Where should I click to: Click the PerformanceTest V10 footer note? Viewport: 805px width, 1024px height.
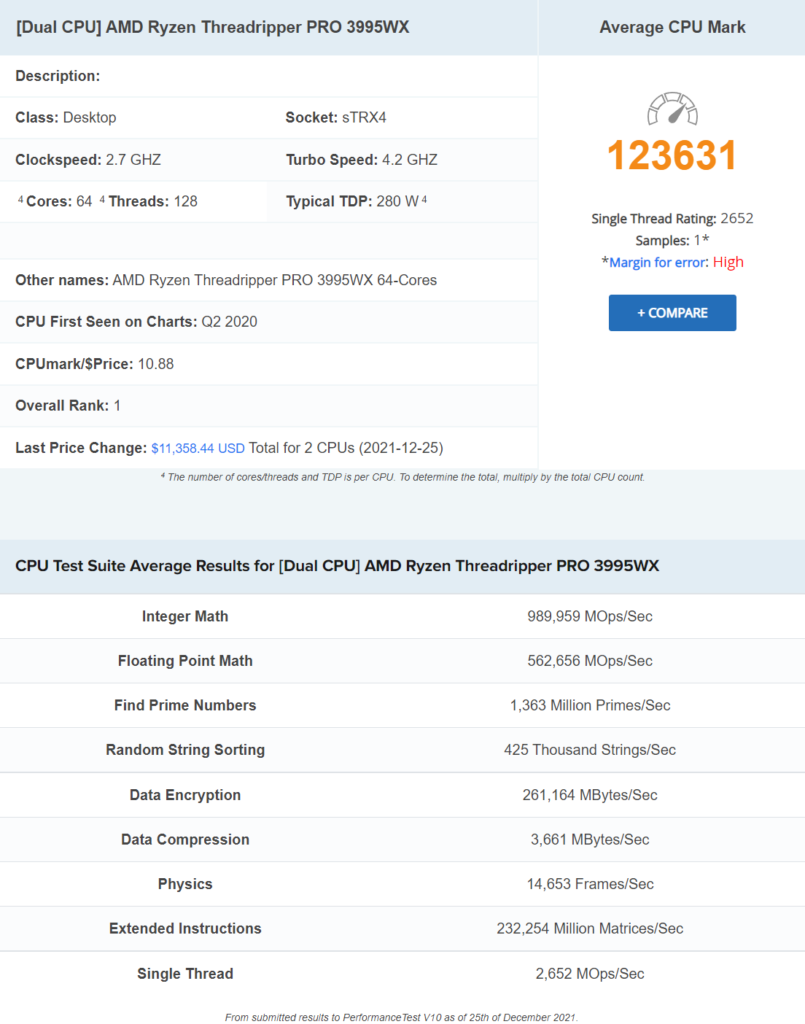point(400,1013)
